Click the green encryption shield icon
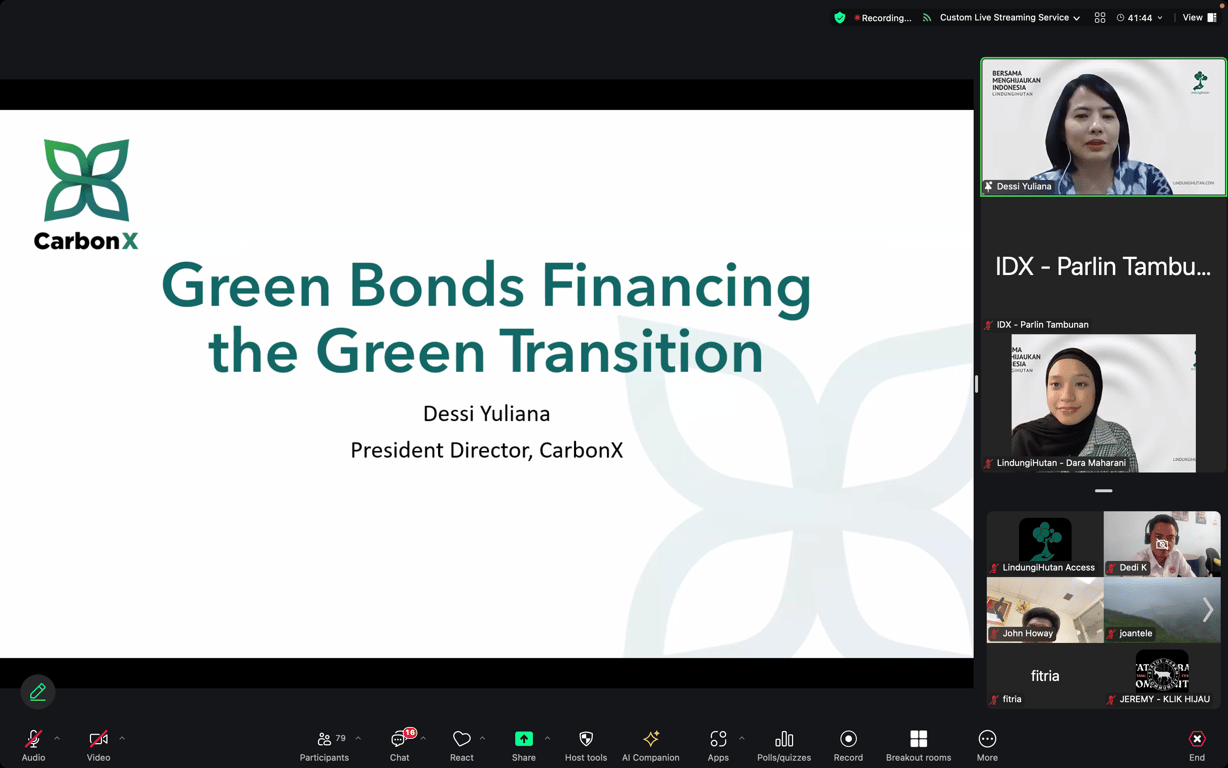Screen dimensions: 1228x768 click(840, 18)
